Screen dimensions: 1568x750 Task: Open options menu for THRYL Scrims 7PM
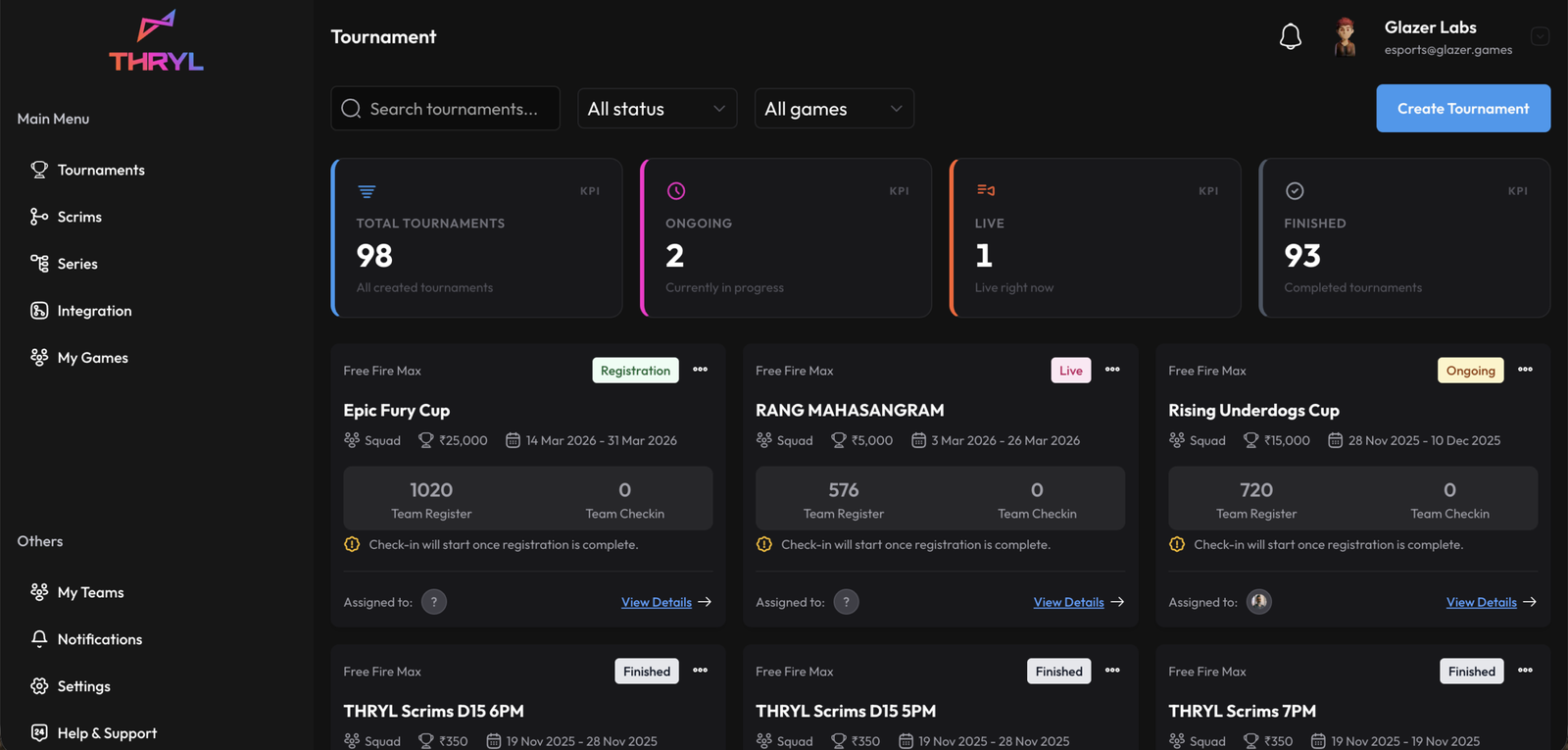click(x=1525, y=671)
